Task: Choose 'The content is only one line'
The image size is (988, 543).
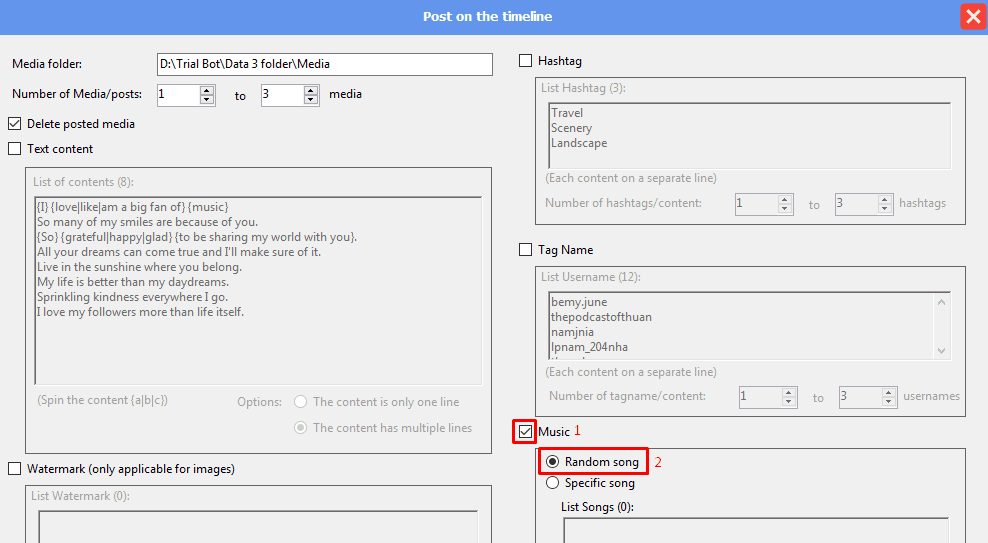Action: [x=301, y=402]
